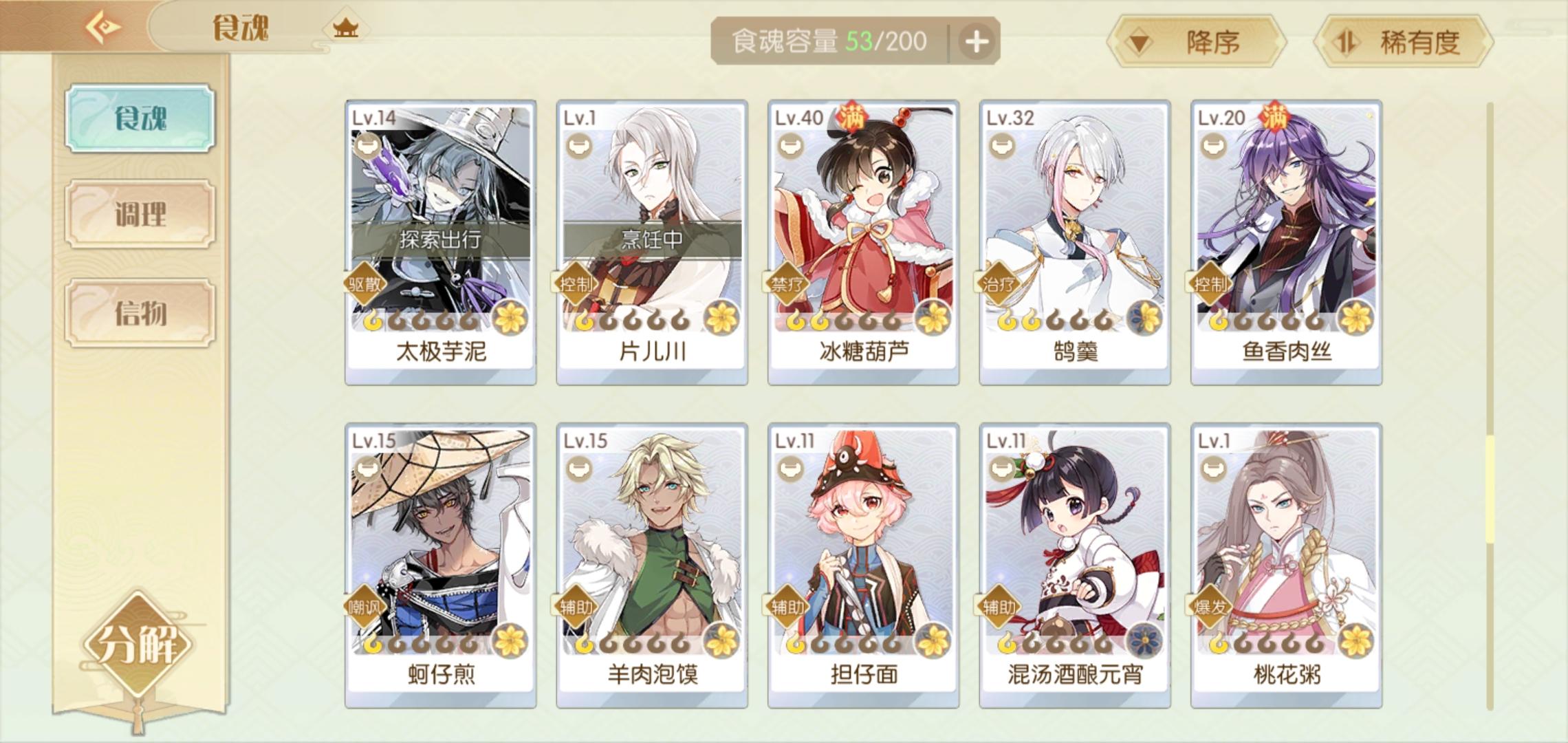Switch to the 调理 tab

(x=140, y=215)
